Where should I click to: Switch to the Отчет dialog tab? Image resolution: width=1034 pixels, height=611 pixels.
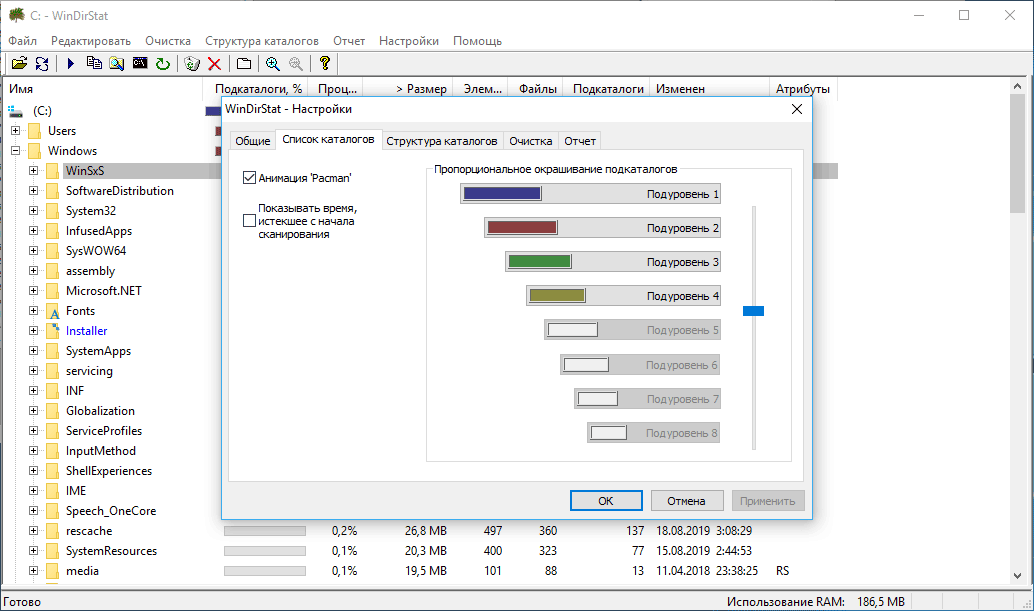[580, 141]
